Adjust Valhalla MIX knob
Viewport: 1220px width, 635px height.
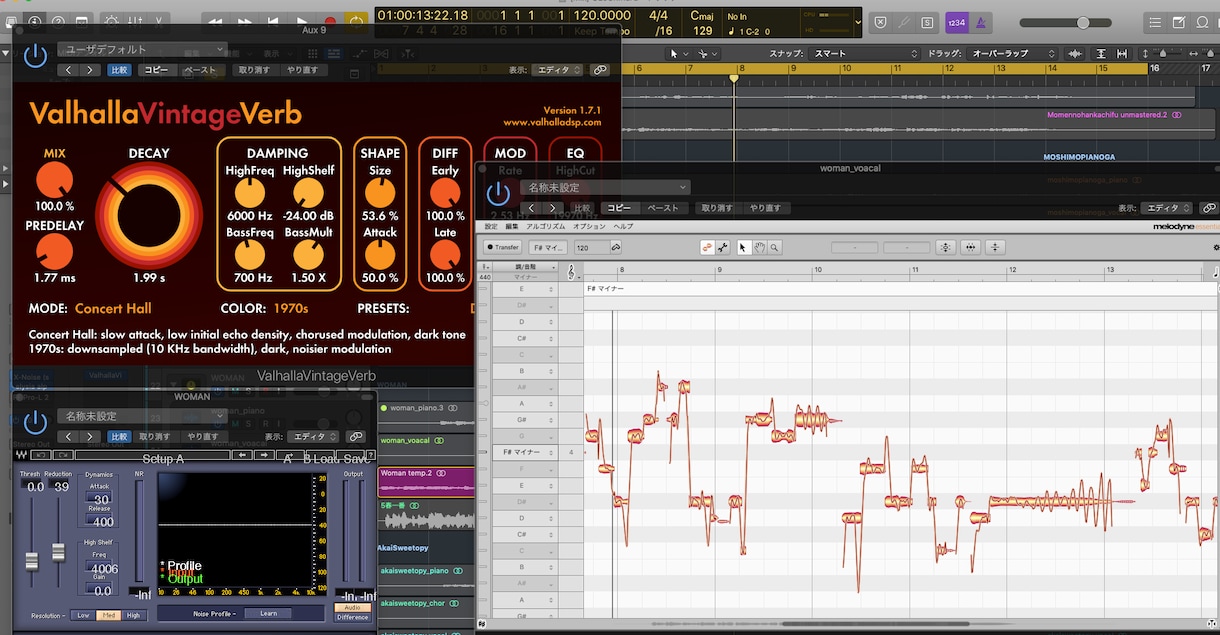coord(55,181)
